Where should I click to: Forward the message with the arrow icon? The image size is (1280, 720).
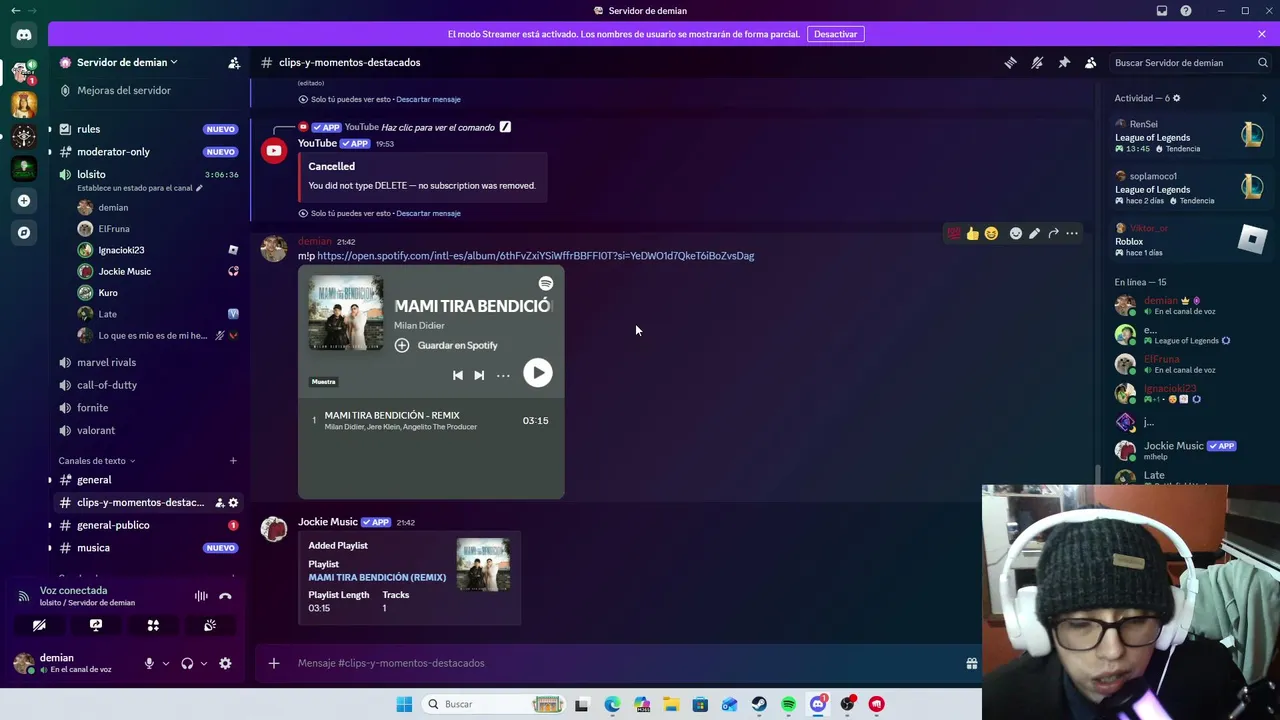tap(1053, 234)
